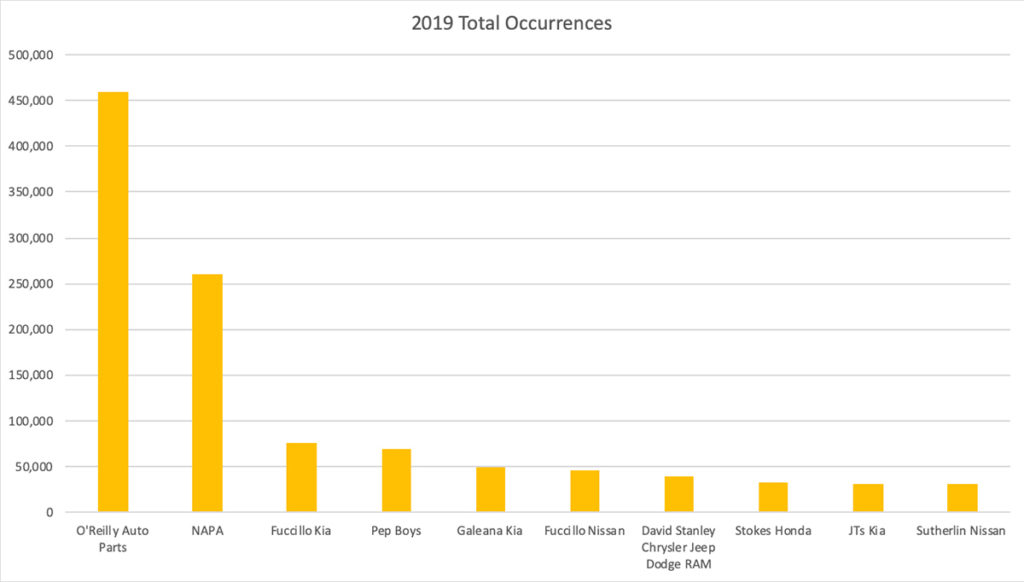Click the 'O'Reilly Auto Parts' axis label
The width and height of the screenshot is (1024, 582).
point(112,539)
